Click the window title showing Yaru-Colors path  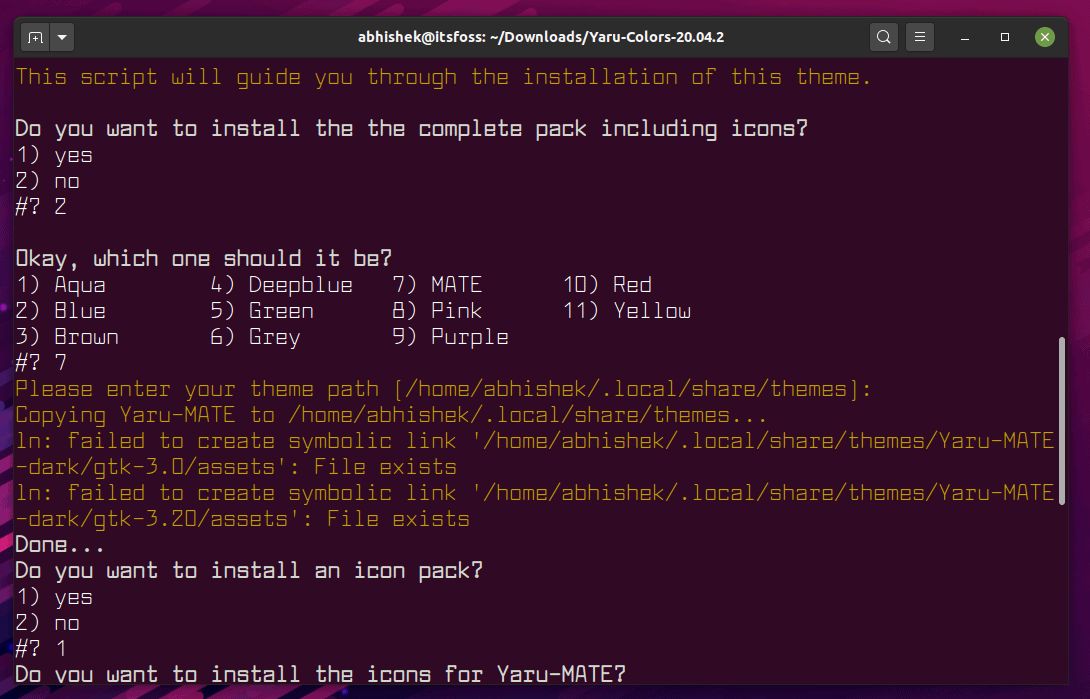click(x=545, y=36)
